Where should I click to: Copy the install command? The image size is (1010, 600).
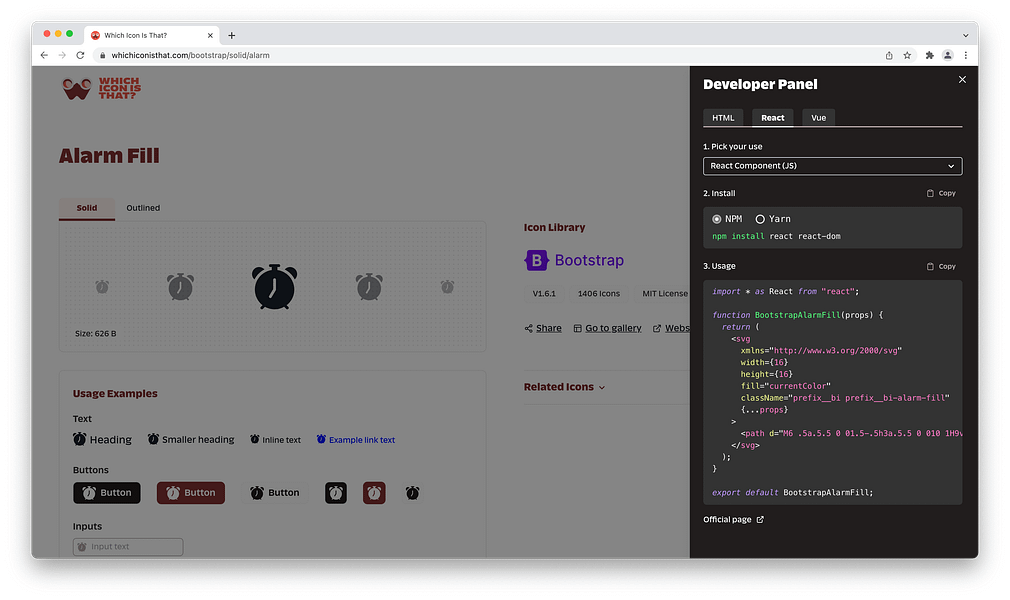click(x=941, y=193)
